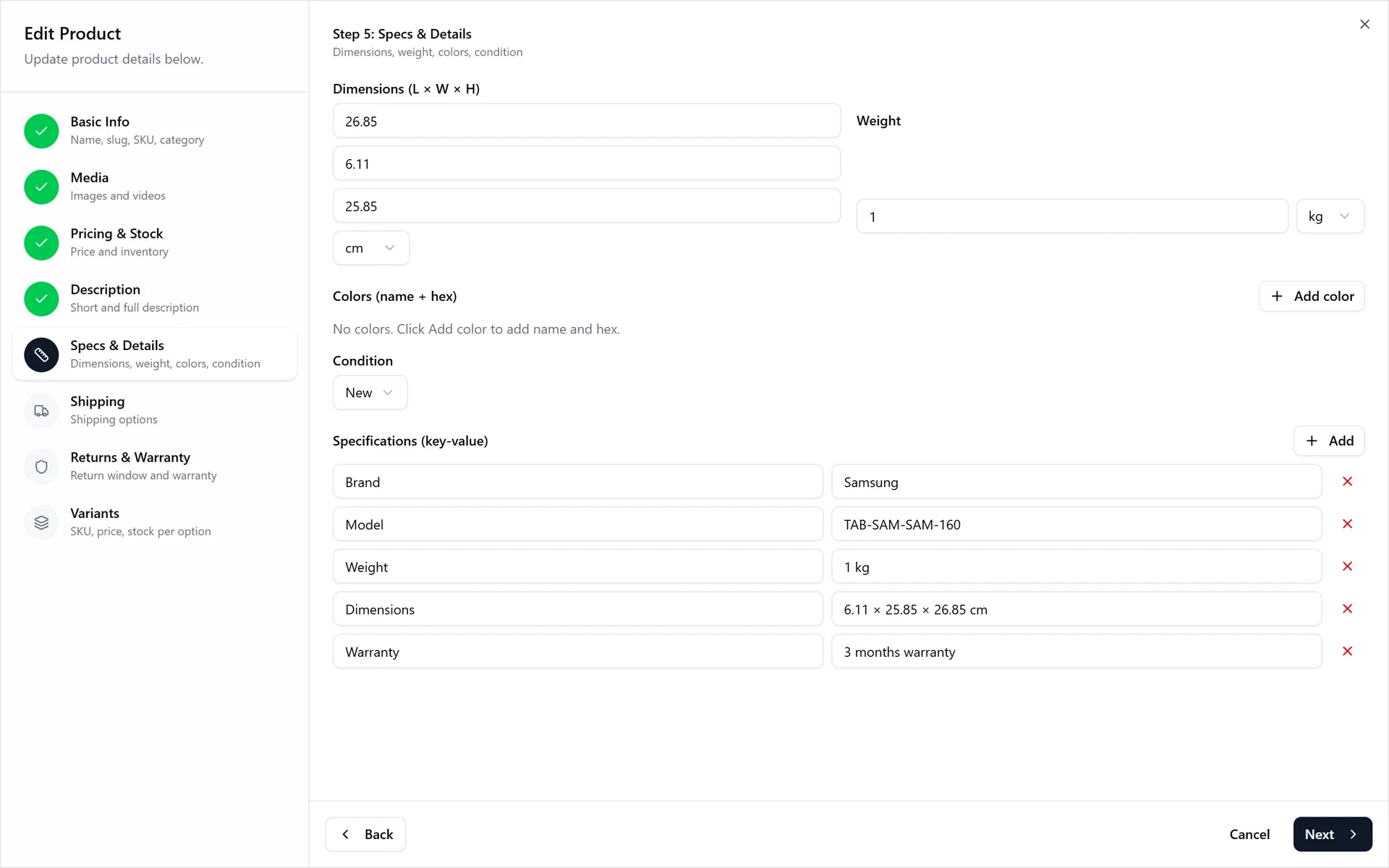Switch to the Media step
1389x868 pixels.
(155, 187)
